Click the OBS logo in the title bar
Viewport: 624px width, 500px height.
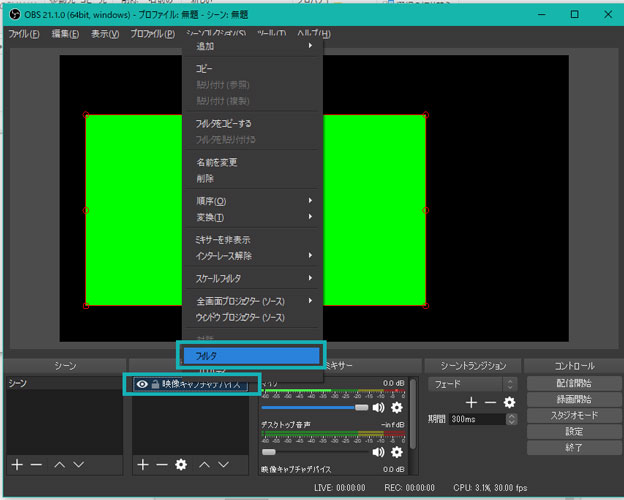tap(15, 15)
